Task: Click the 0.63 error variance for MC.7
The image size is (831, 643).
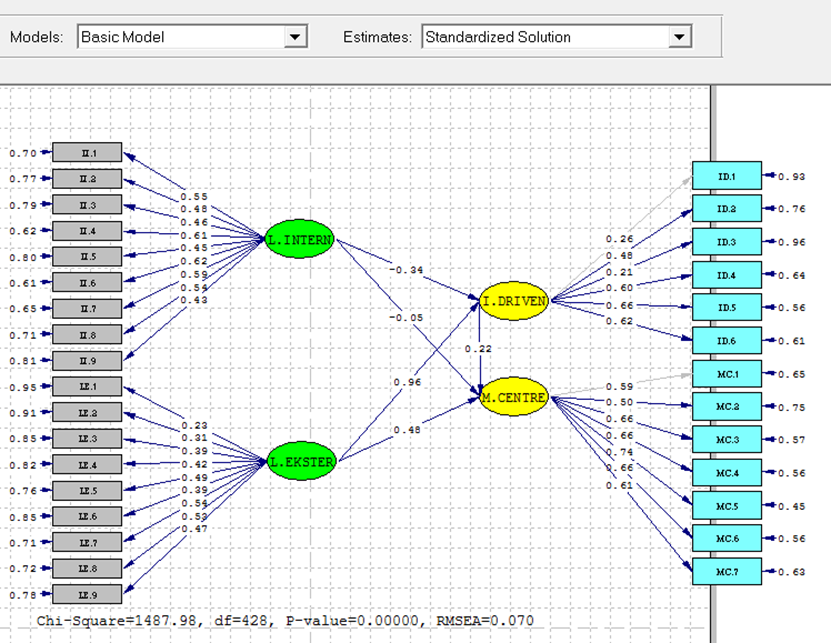Action: tap(791, 572)
